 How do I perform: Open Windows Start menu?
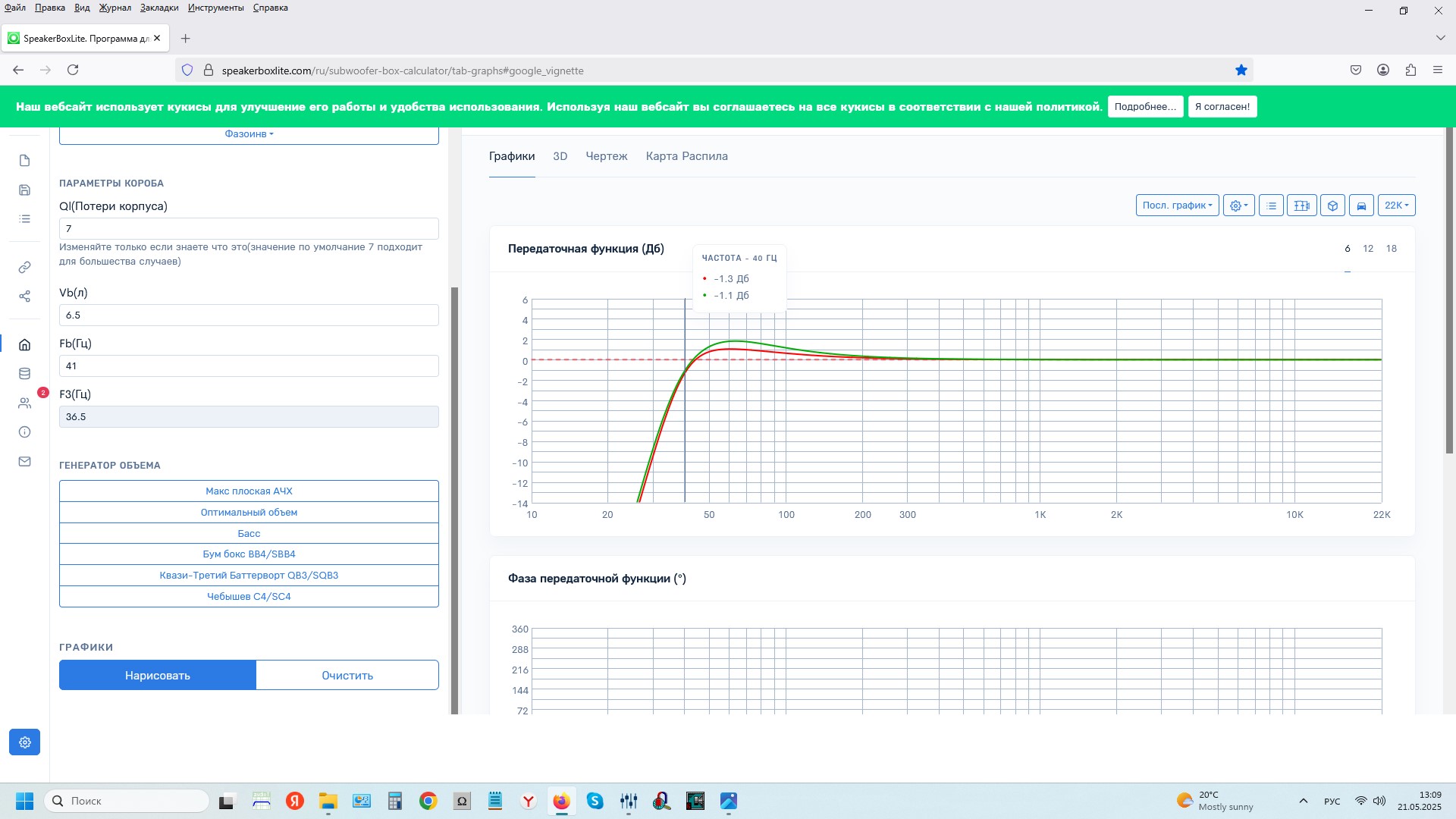tap(24, 801)
